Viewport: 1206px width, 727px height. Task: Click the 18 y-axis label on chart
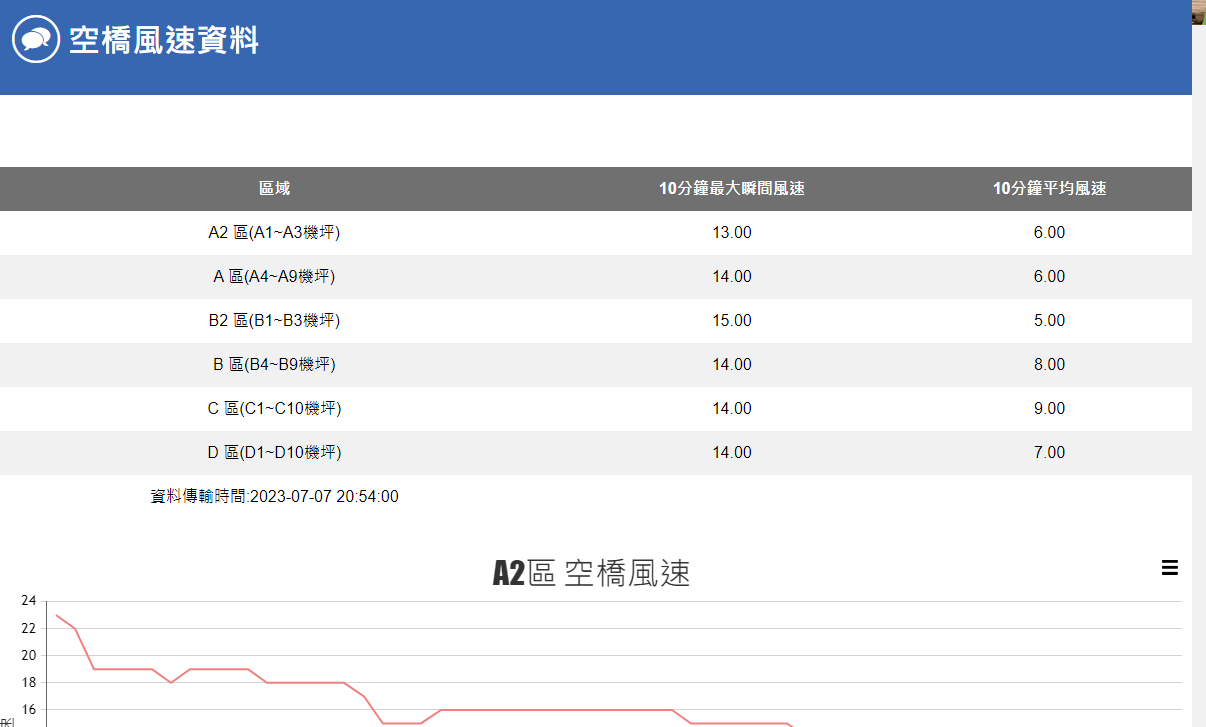[x=28, y=682]
